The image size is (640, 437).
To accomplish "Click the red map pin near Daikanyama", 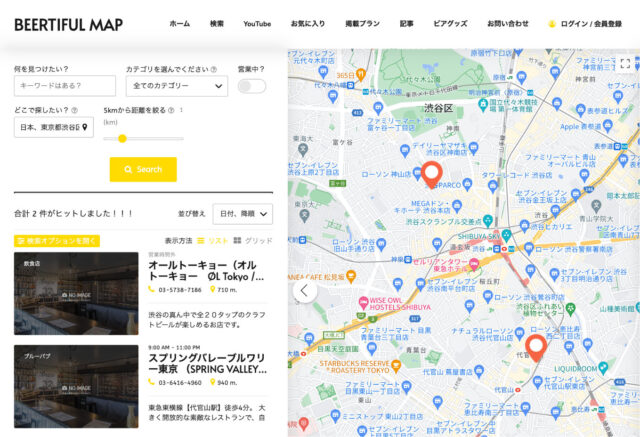I will [x=536, y=348].
